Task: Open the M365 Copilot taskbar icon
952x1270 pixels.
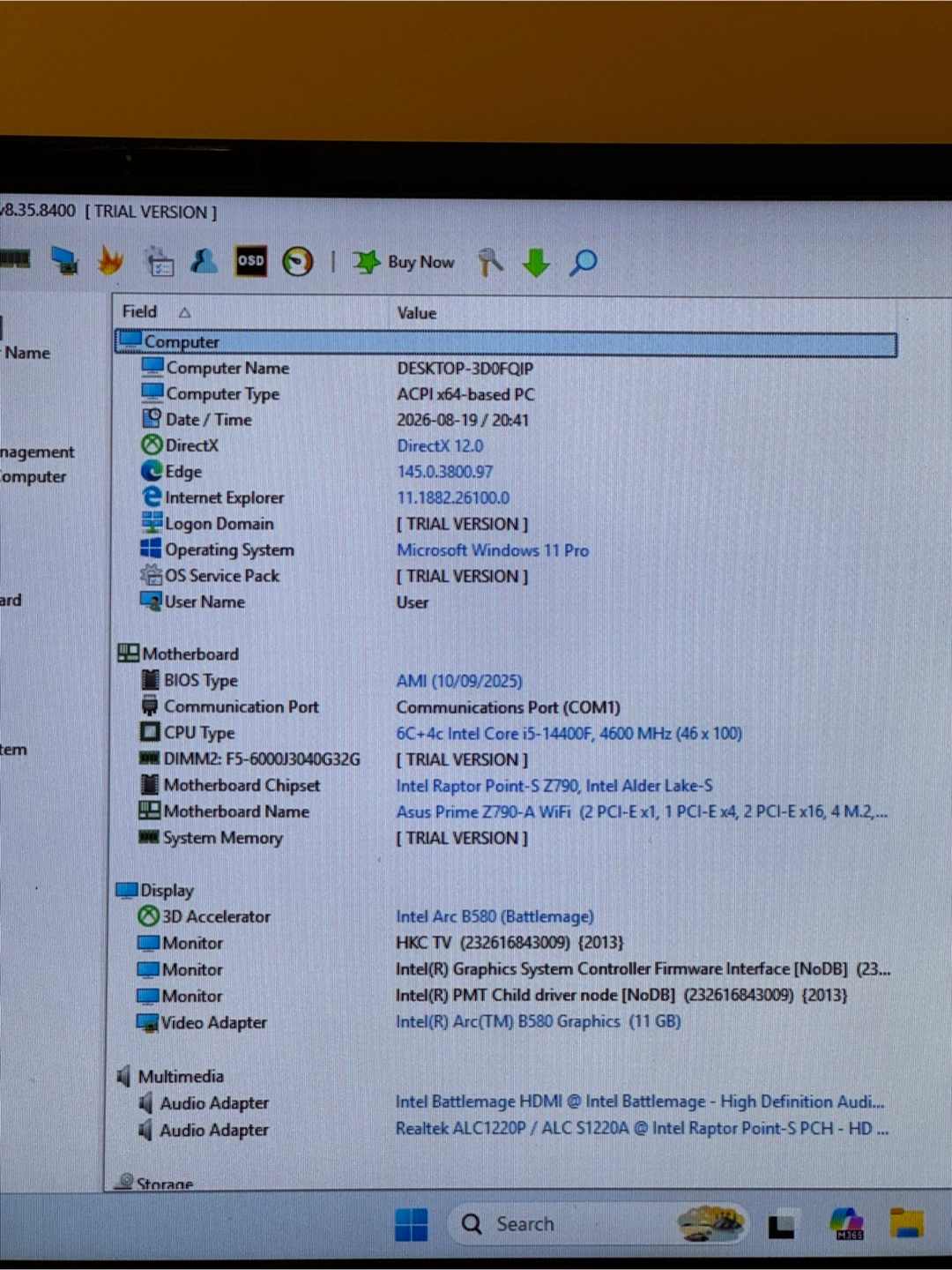Action: (847, 1224)
